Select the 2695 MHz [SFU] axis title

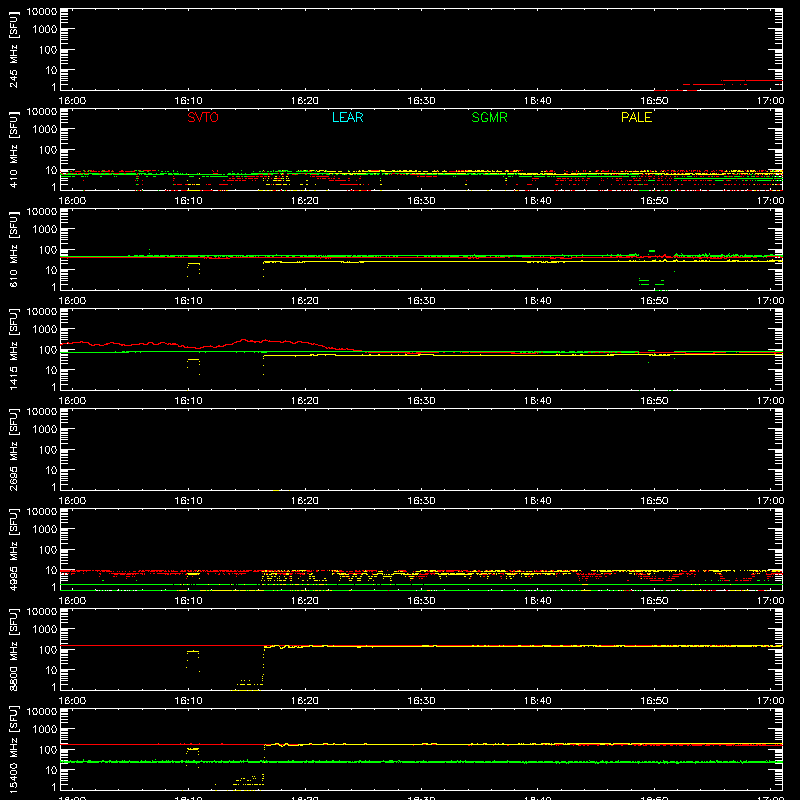(x=13, y=449)
